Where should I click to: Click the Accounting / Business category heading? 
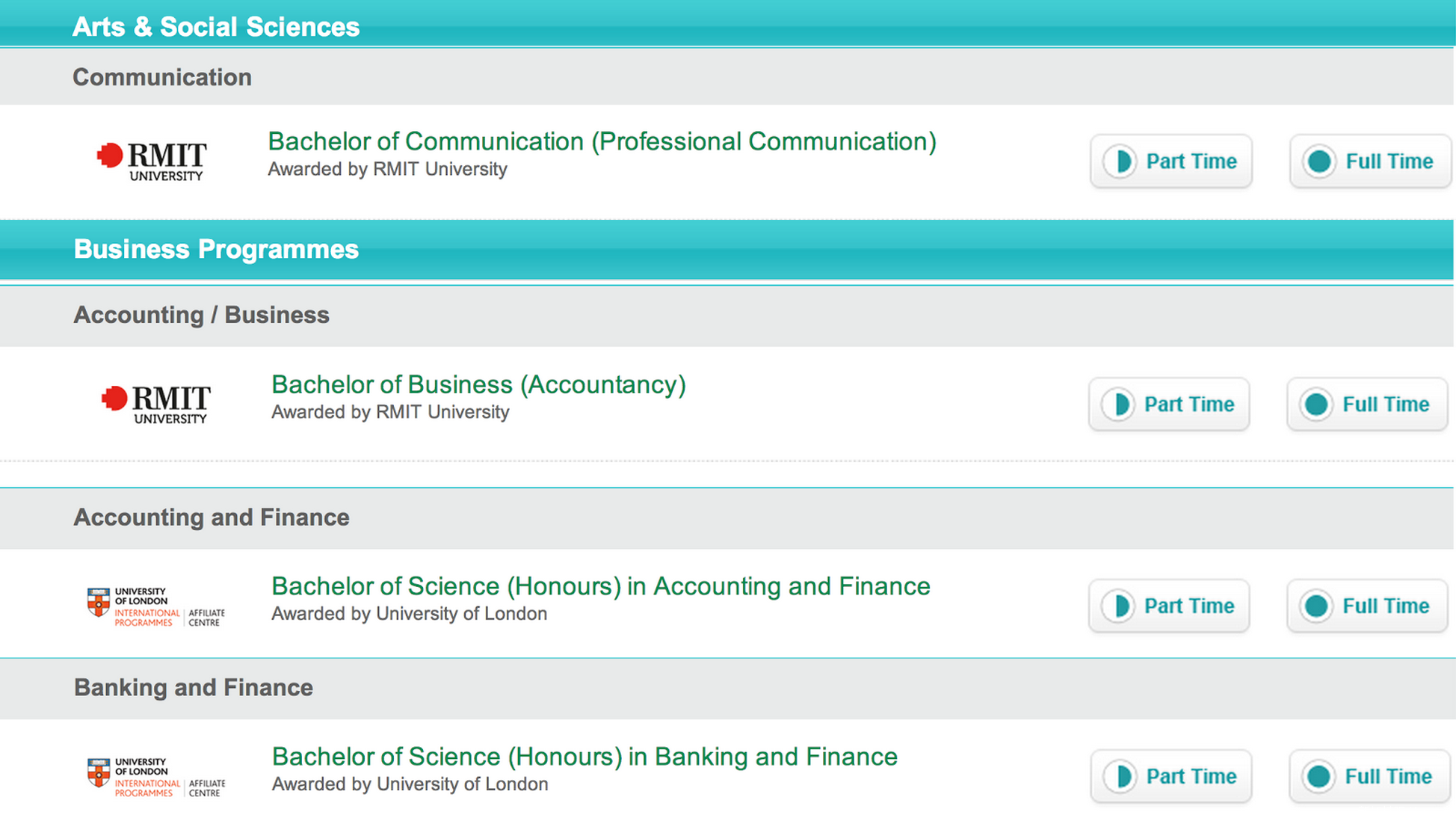201,315
